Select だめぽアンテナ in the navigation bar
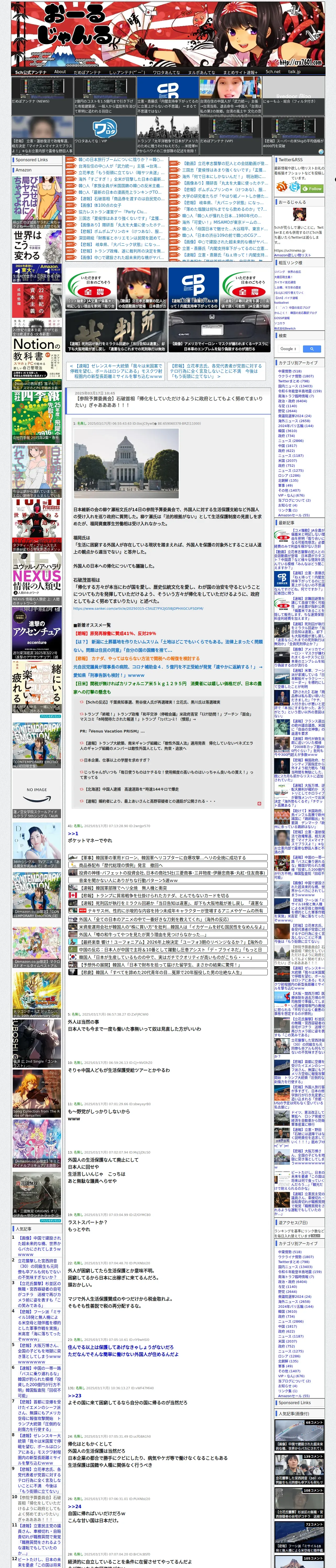Image resolution: width=336 pixels, height=1568 pixels. [x=87, y=72]
